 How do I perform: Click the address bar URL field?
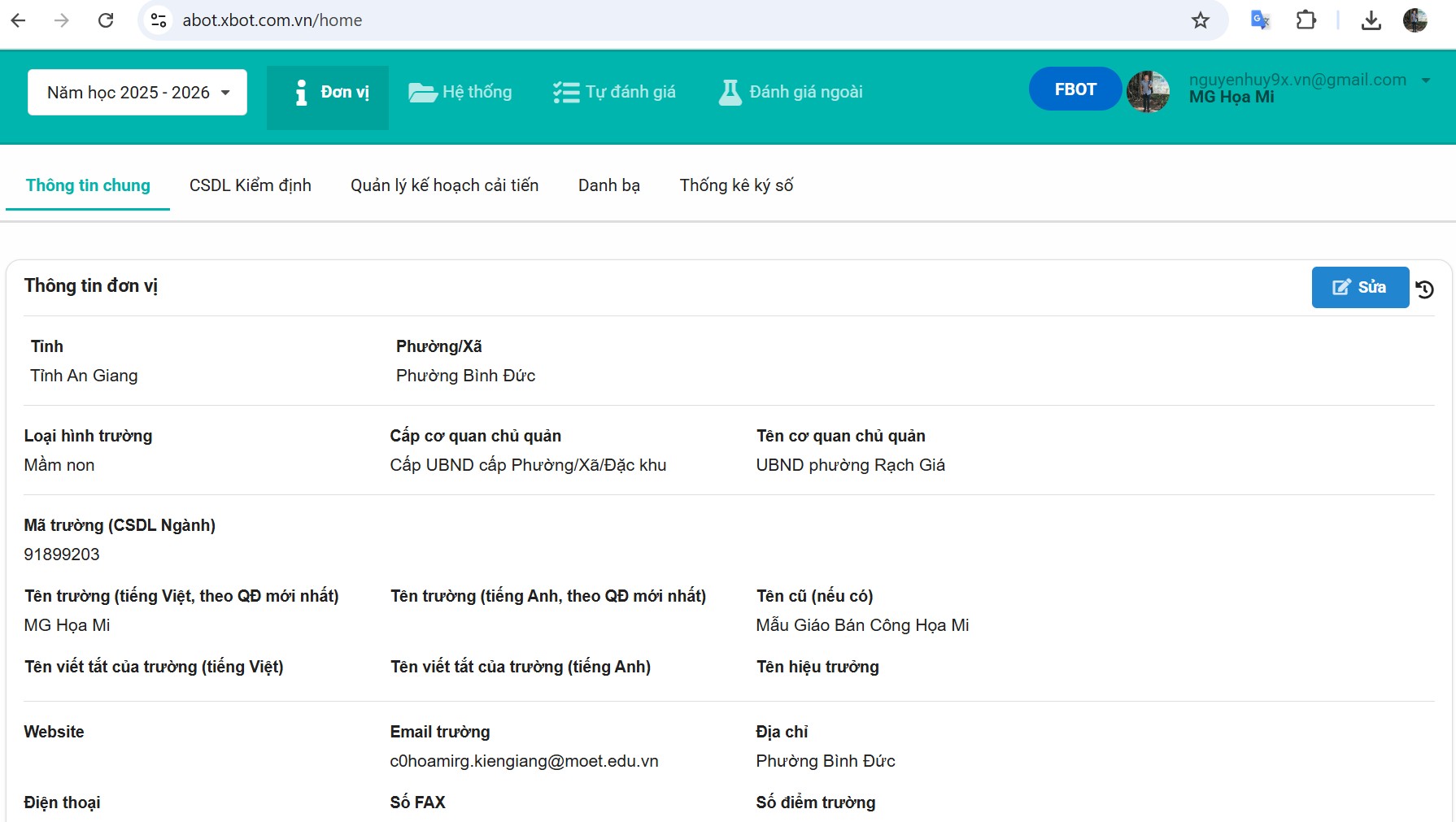pyautogui.click(x=651, y=20)
